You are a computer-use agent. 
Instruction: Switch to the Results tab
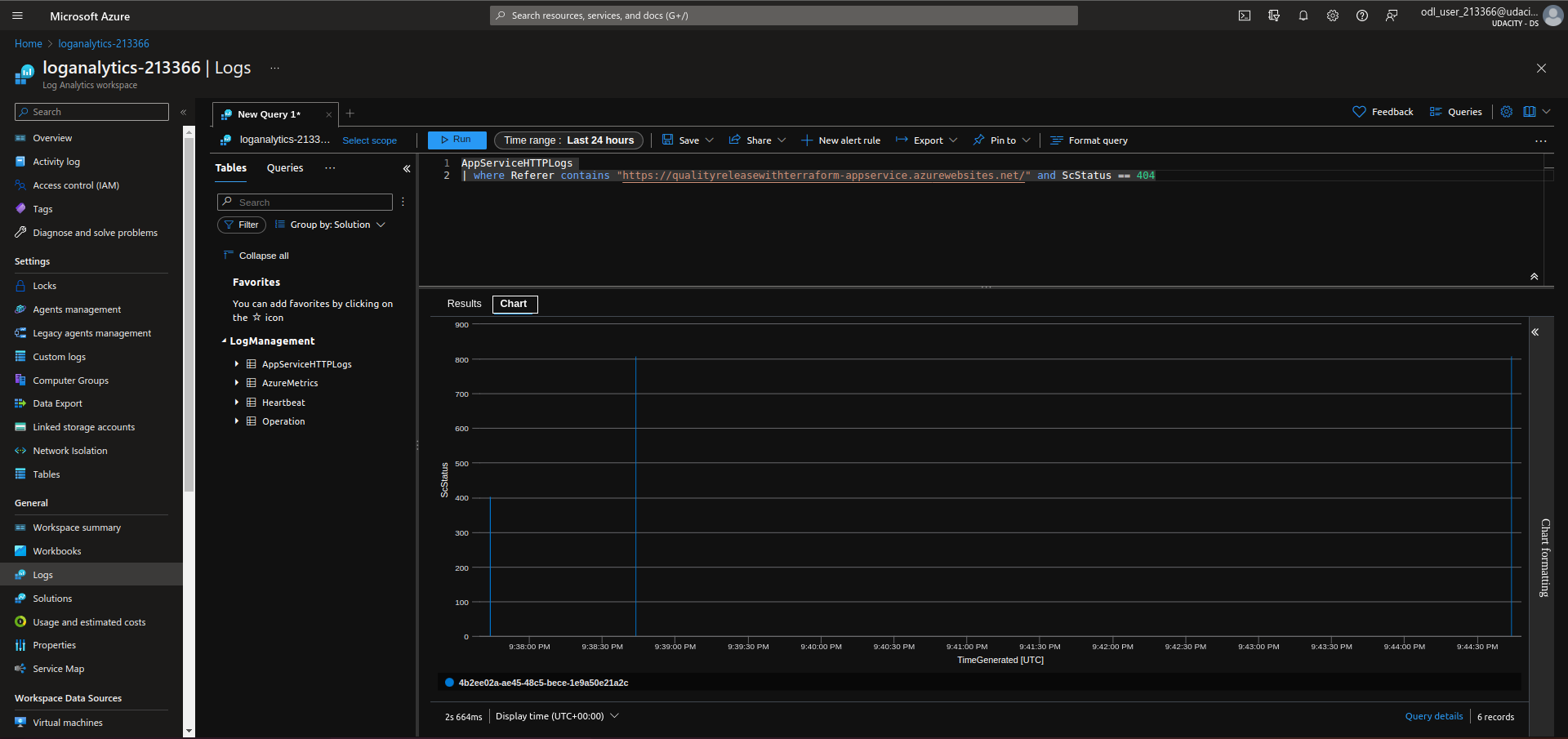click(x=464, y=304)
